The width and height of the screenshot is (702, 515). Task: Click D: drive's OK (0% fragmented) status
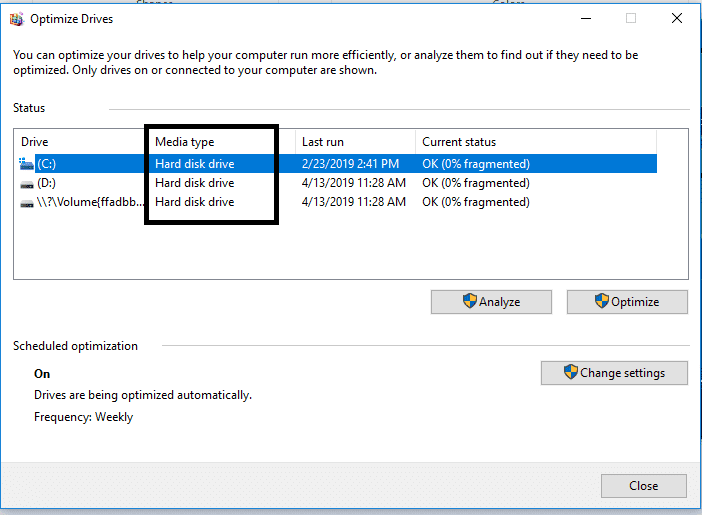[476, 183]
